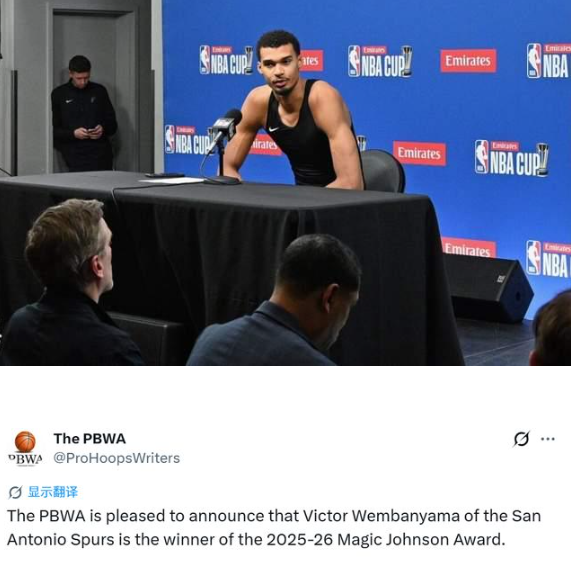Click the black floor speaker on the stage
This screenshot has width=571, height=566.
[489, 288]
